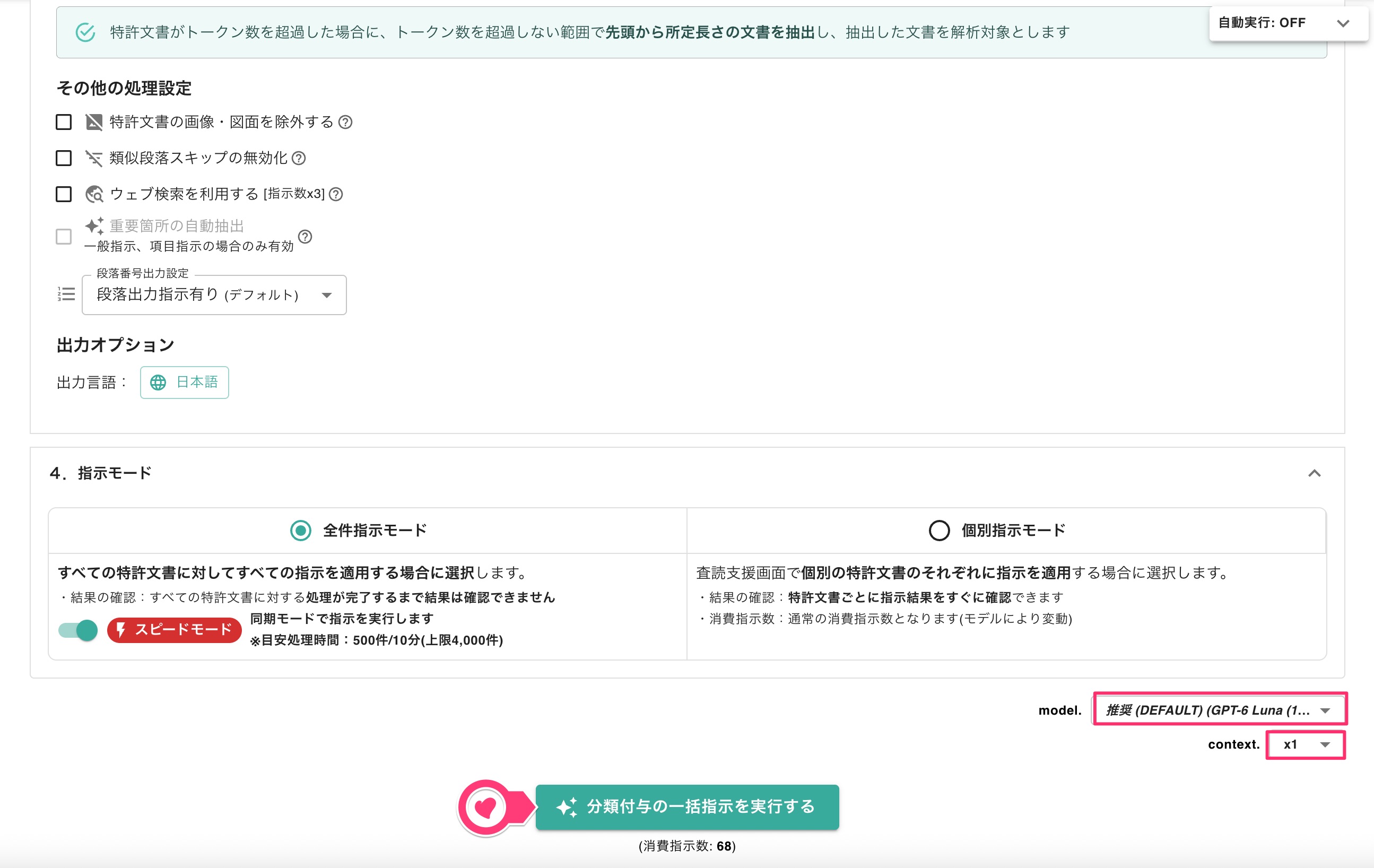The width and height of the screenshot is (1374, 868).
Task: Click help icon beside 重要箇所の自動抽出
Action: click(305, 236)
